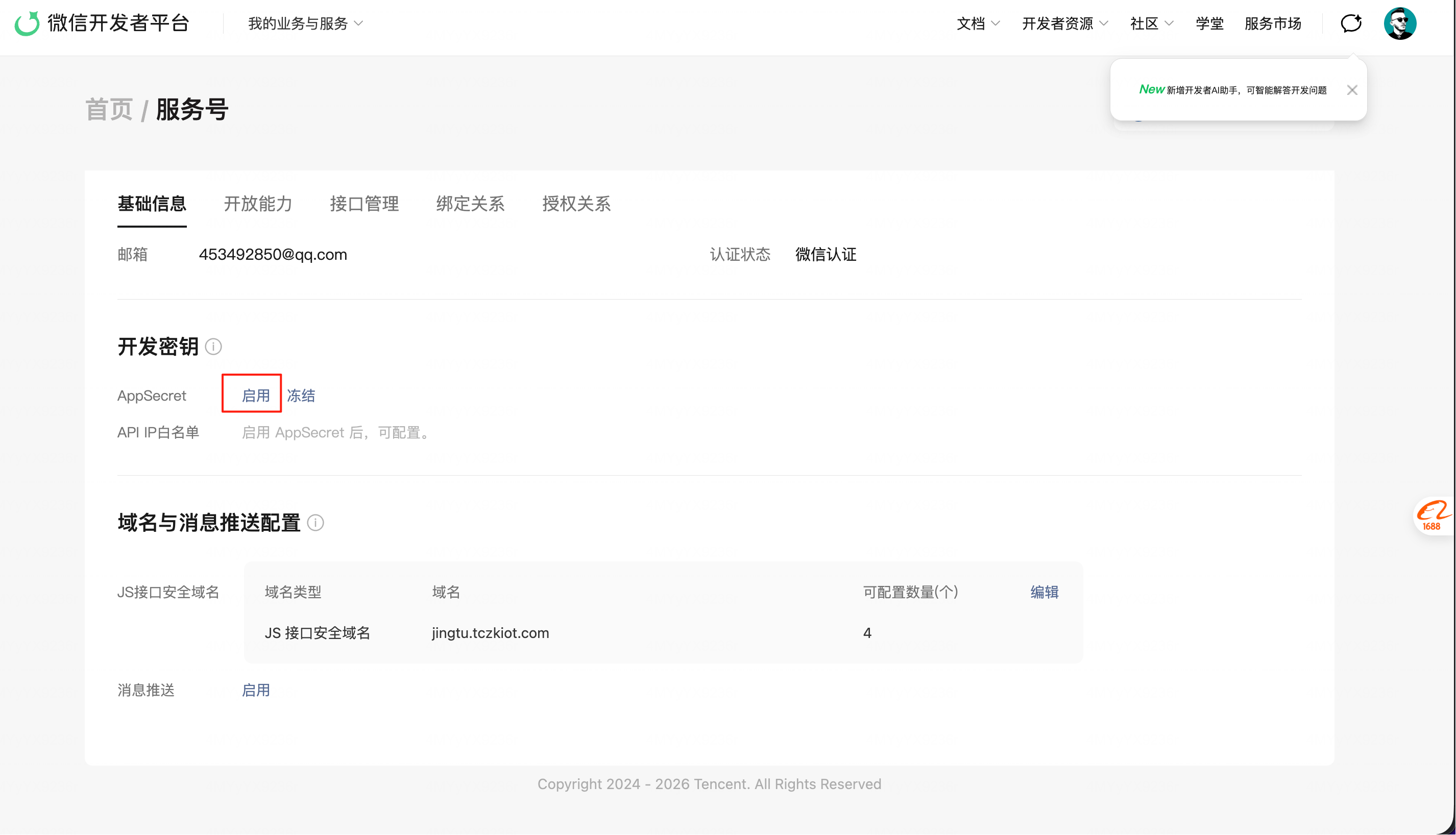
Task: Click the WeChat developer platform logo
Action: click(x=27, y=23)
